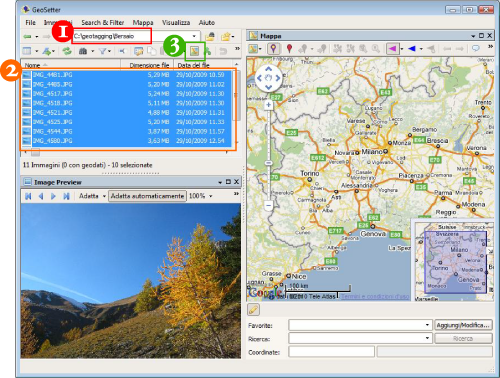This screenshot has height=378, width=500.
Task: Open the 100% zoom dropdown in preview
Action: click(x=211, y=196)
